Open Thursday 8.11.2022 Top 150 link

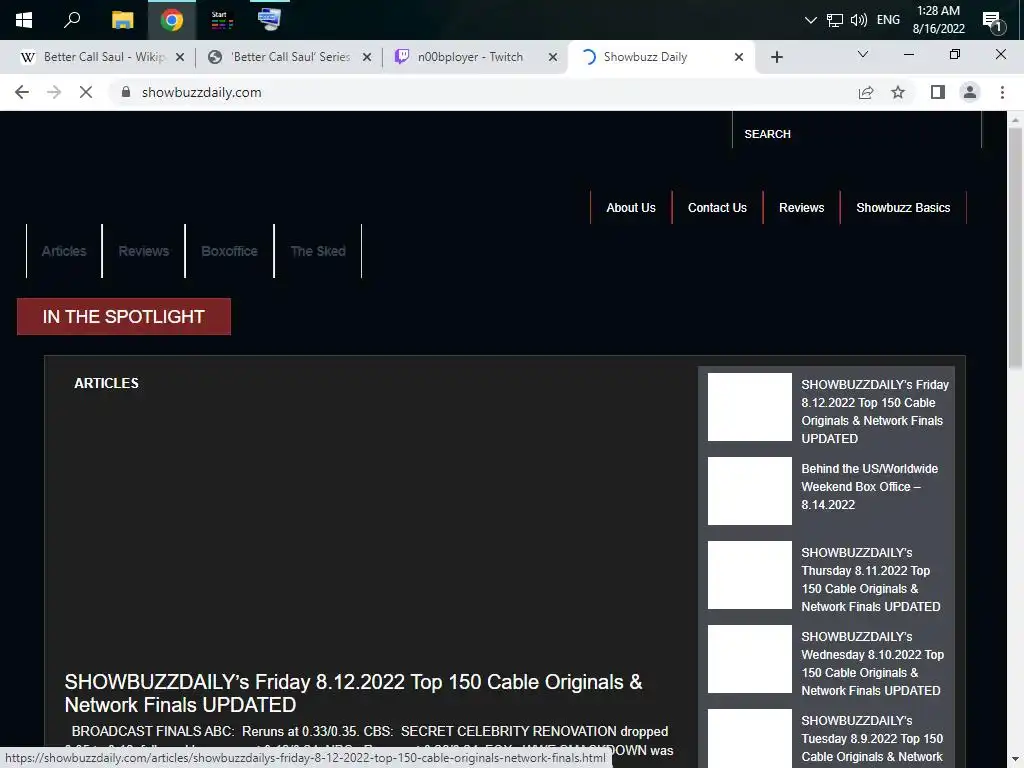[x=871, y=579]
